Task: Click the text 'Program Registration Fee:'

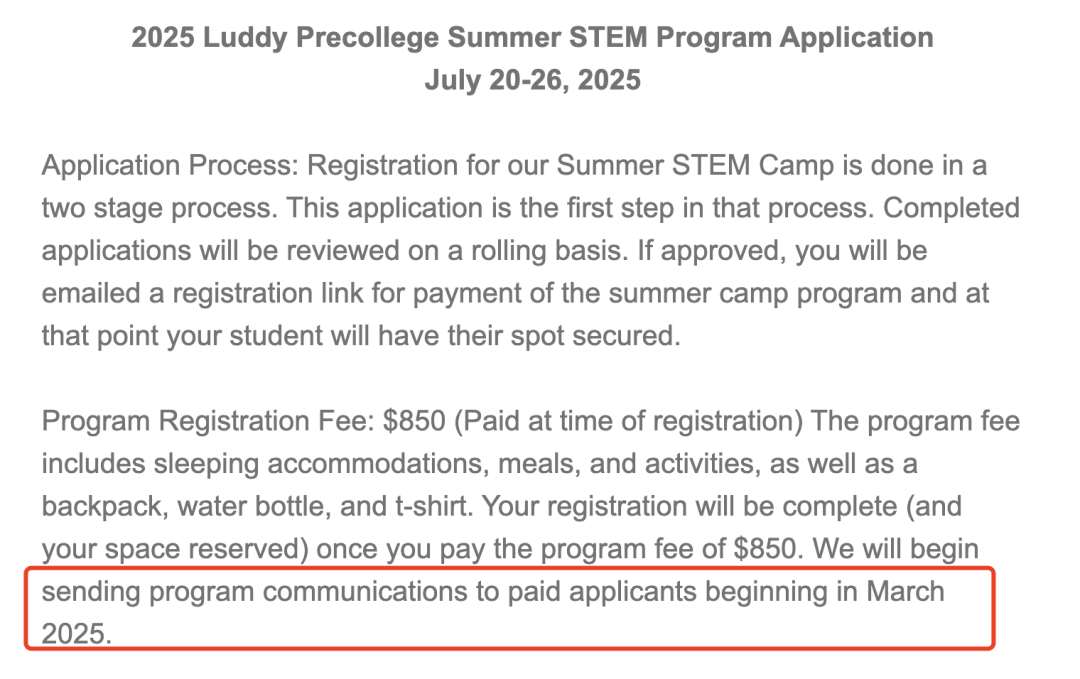Action: click(x=208, y=421)
